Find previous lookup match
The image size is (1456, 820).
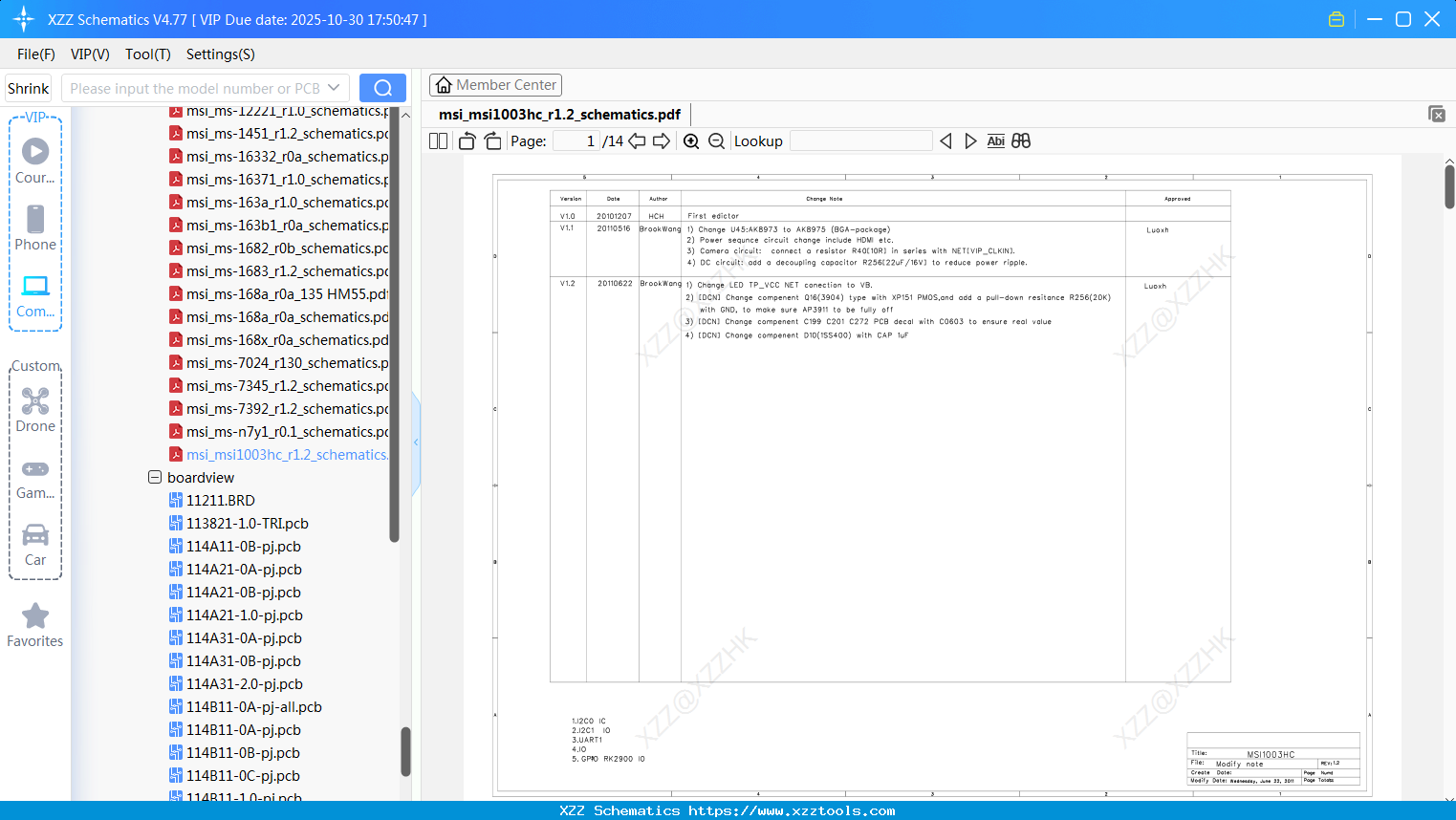tap(945, 141)
